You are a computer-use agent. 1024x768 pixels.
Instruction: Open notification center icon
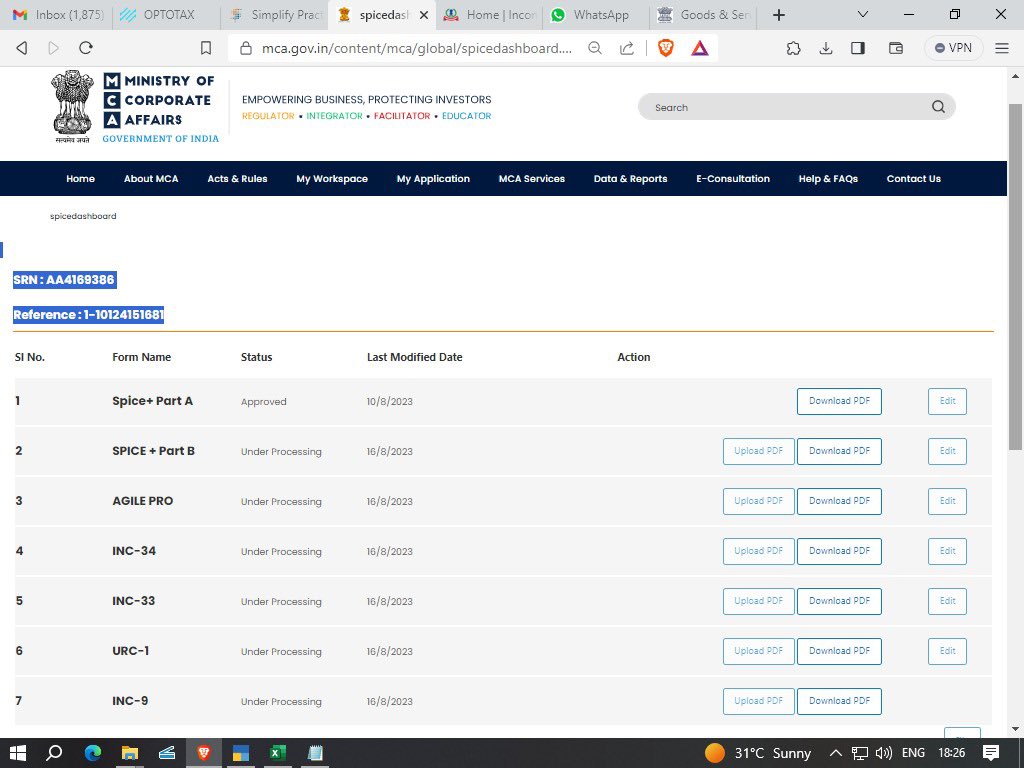990,753
